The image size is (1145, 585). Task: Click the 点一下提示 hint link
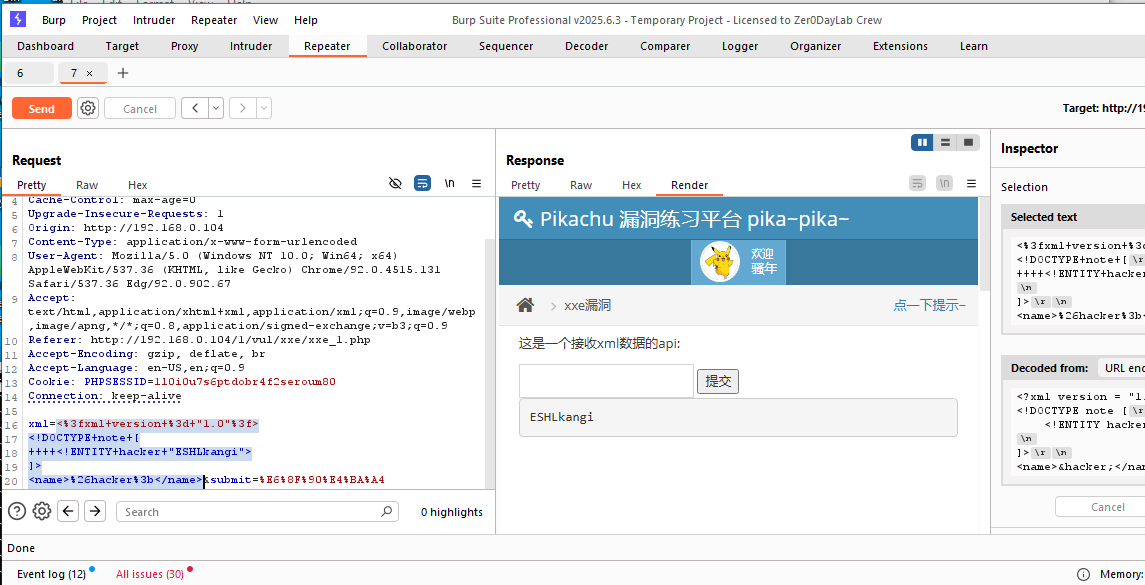click(930, 305)
